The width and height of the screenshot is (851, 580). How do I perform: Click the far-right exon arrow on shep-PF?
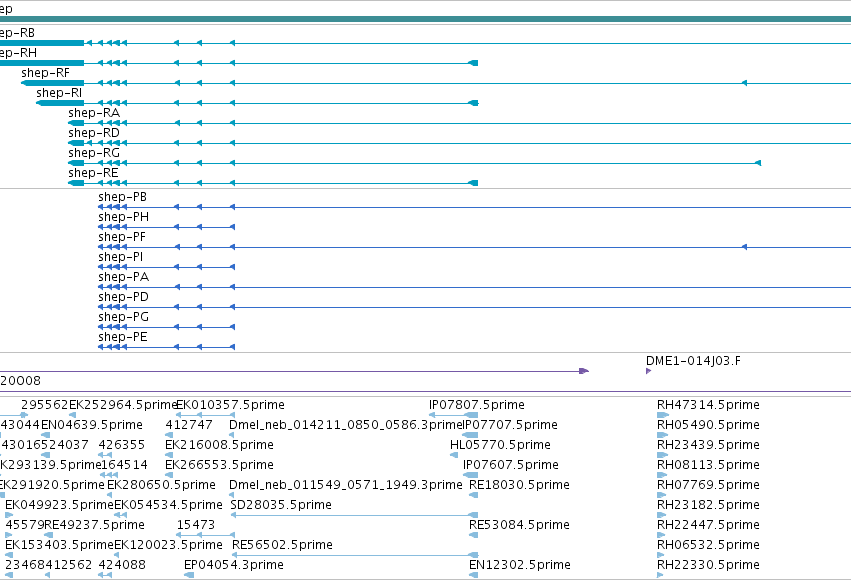pos(744,247)
